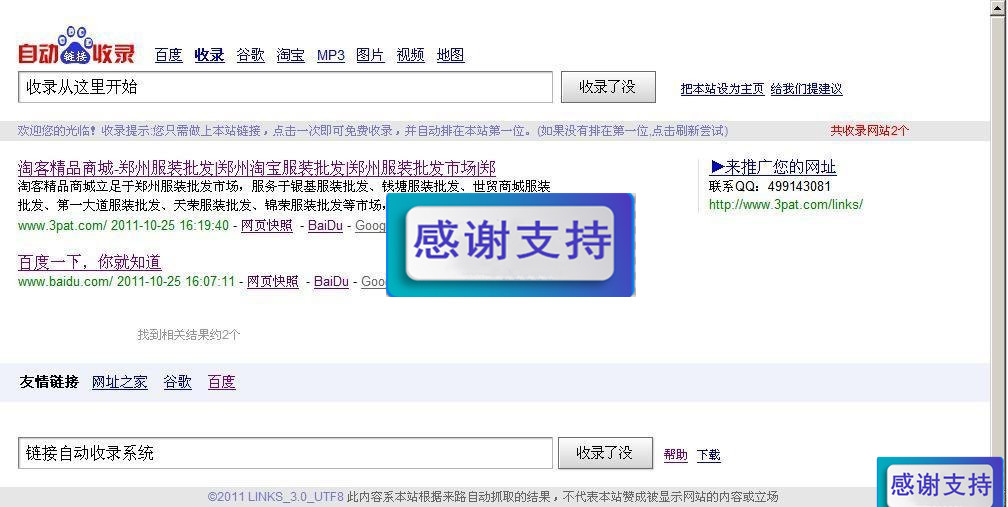
Task: Click 联系QQ：499143081 text
Action: (x=770, y=186)
